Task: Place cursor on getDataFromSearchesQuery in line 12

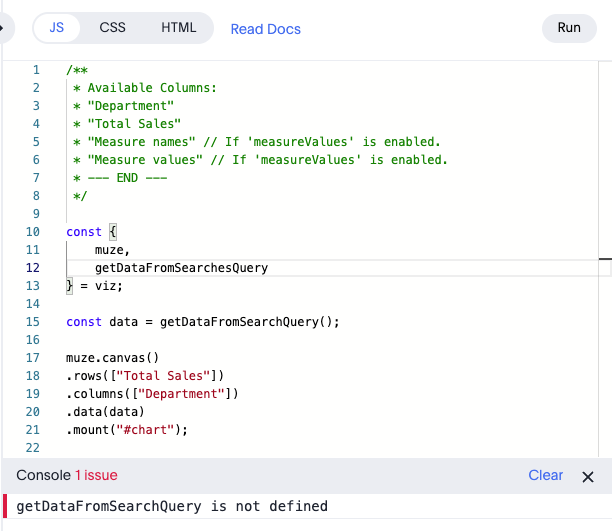Action: tap(181, 268)
